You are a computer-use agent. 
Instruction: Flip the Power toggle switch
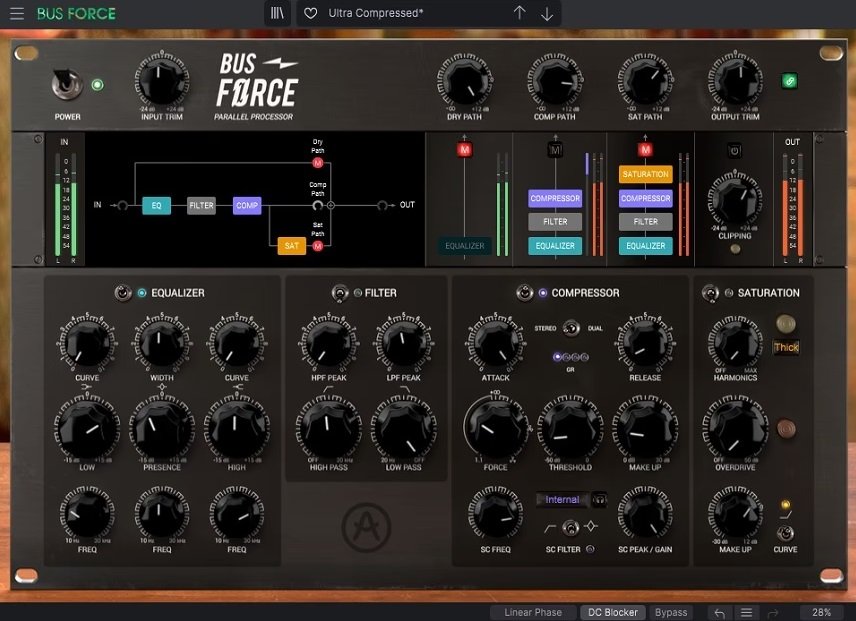(x=67, y=85)
